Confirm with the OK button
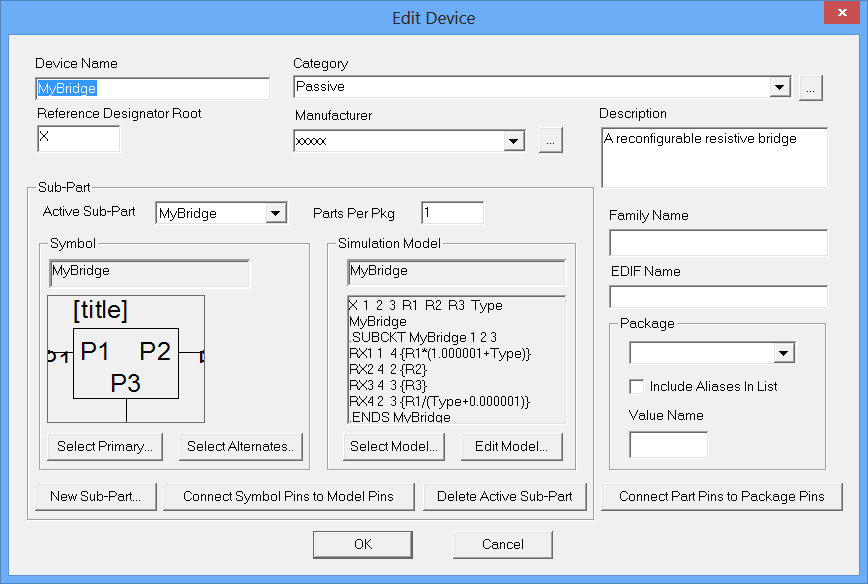Viewport: 868px width, 584px height. [362, 544]
